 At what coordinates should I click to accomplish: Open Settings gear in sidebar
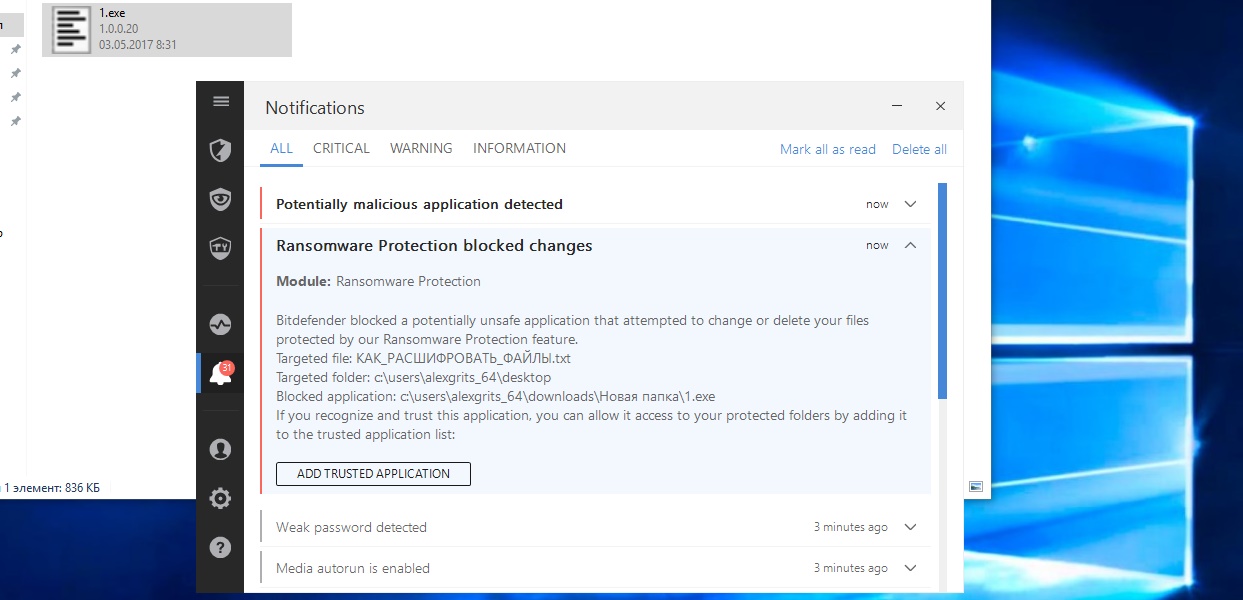click(220, 498)
